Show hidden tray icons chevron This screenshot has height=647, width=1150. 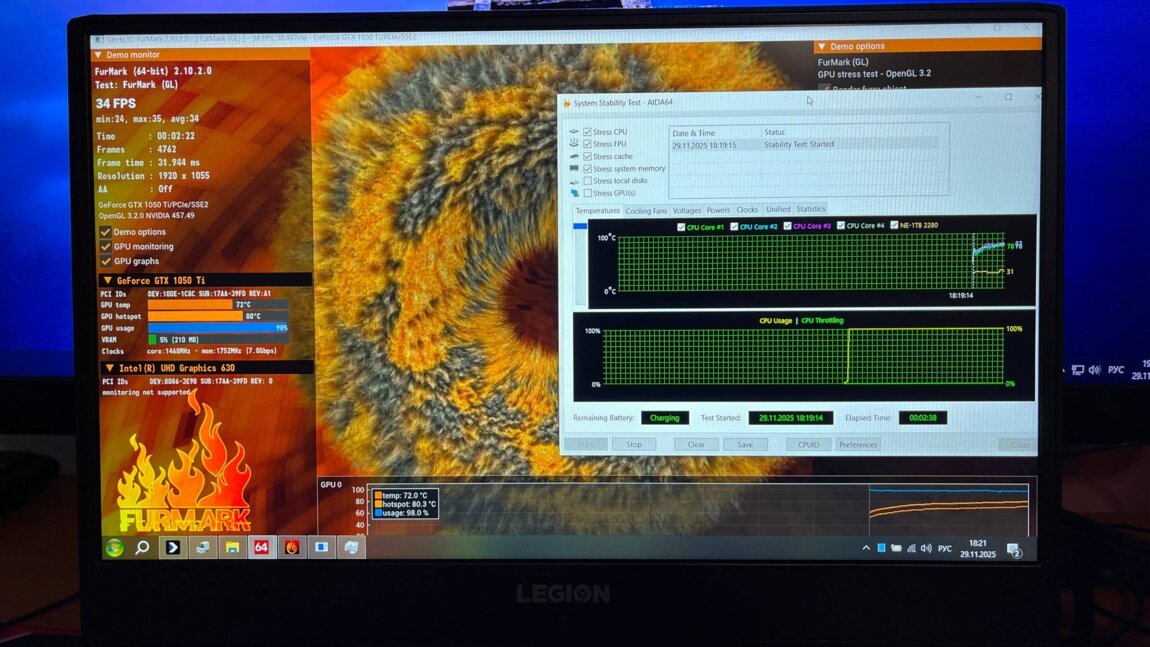(x=866, y=548)
